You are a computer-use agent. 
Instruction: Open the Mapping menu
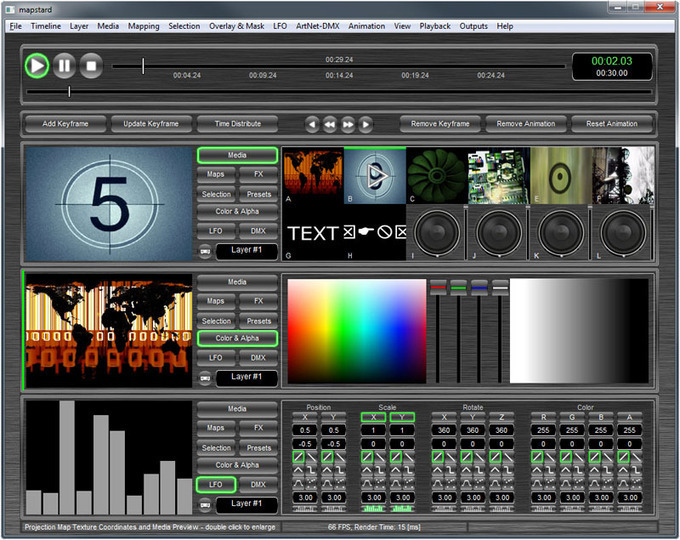tap(143, 26)
